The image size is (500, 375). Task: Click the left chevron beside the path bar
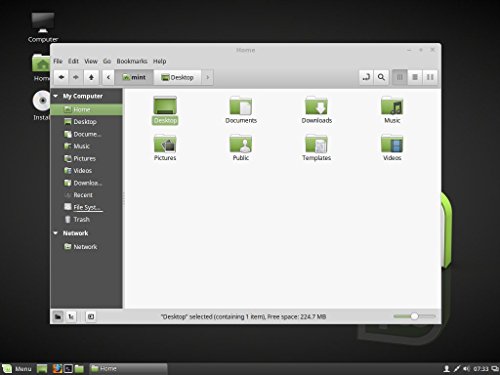click(108, 77)
